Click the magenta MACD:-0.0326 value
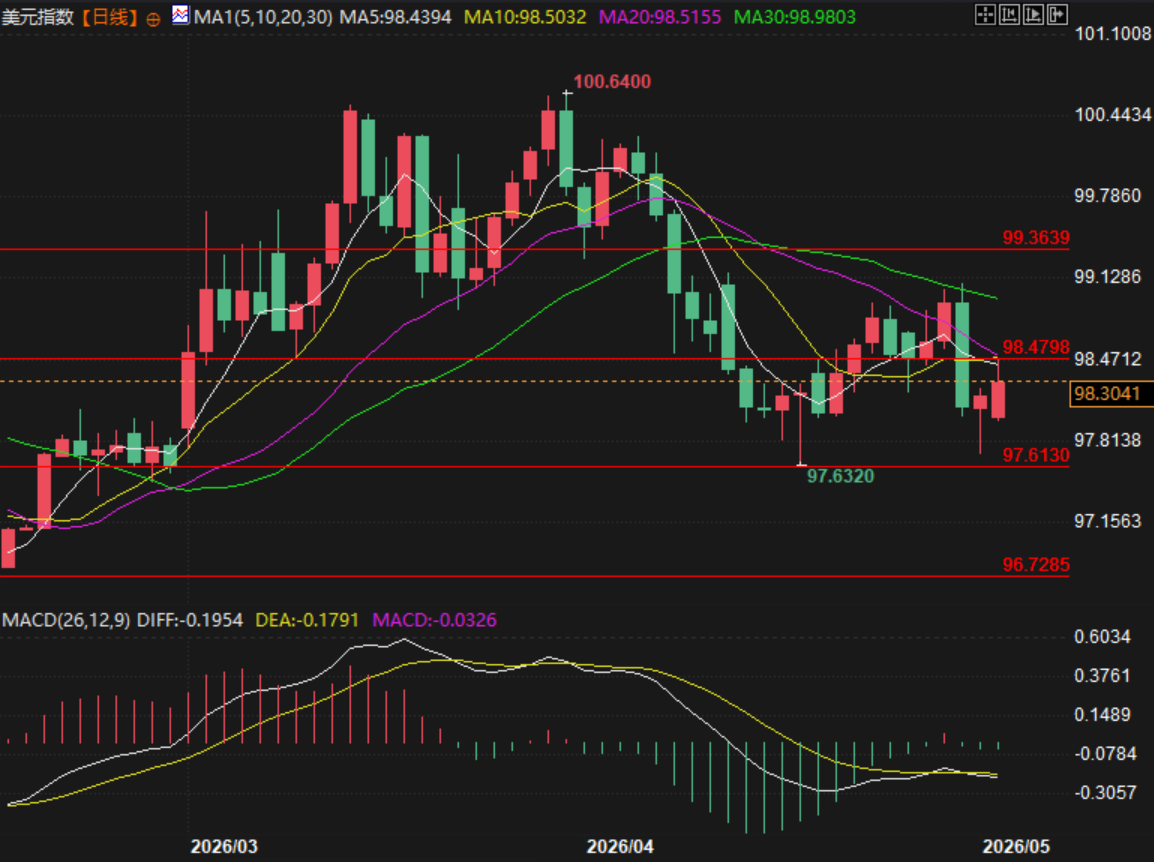1154x862 pixels. click(x=434, y=620)
